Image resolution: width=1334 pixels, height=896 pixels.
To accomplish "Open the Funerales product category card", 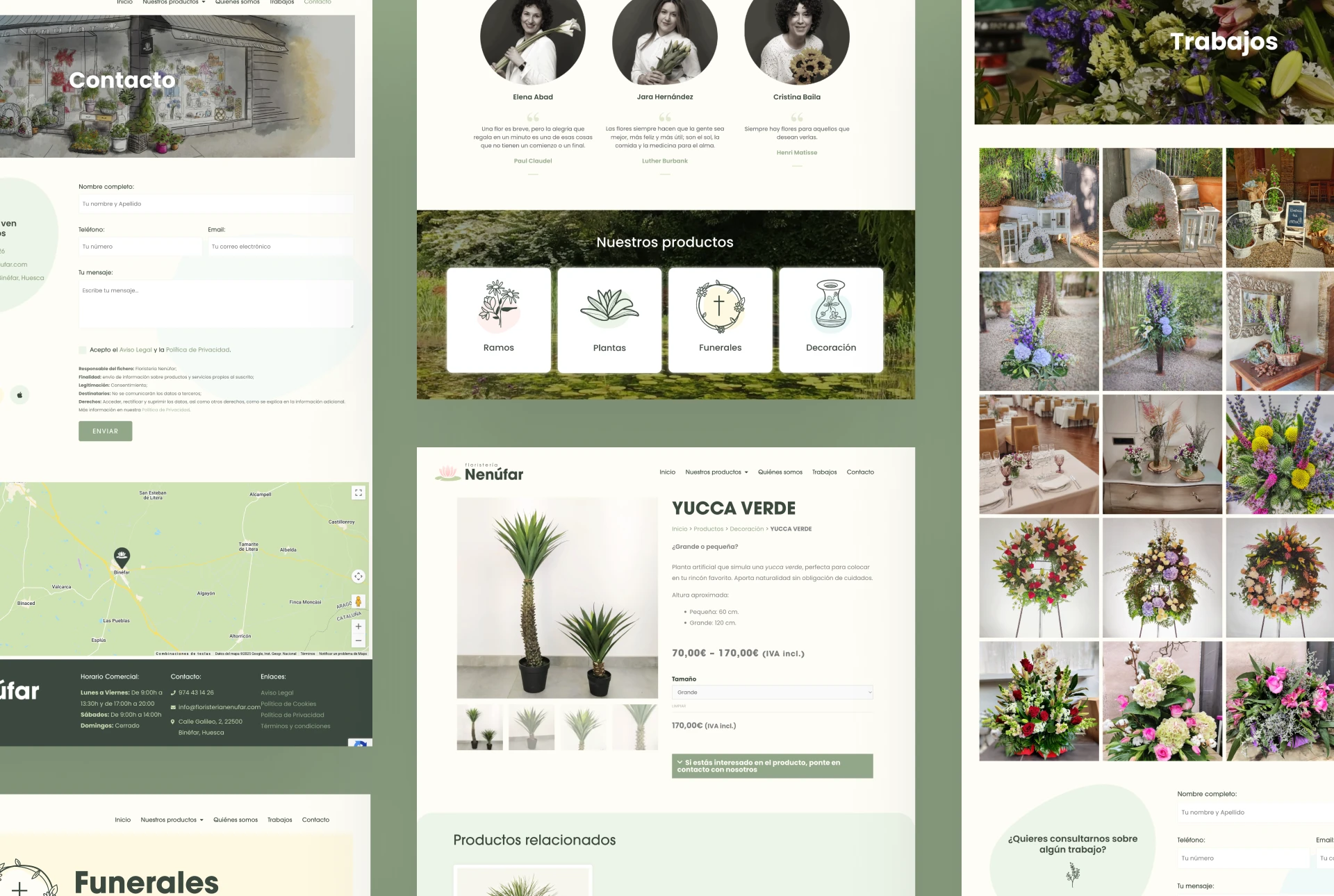I will [x=720, y=320].
